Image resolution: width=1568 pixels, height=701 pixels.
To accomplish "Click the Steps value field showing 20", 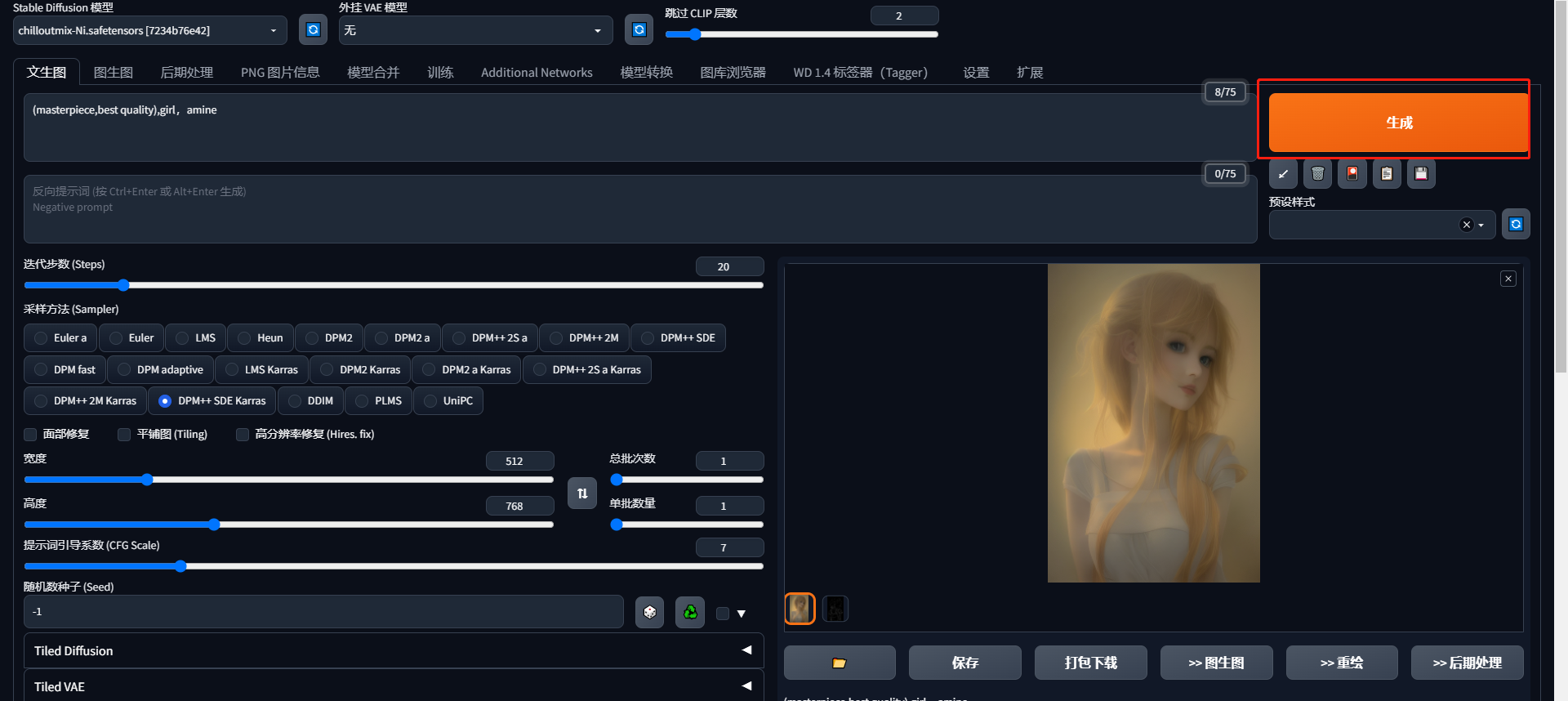I will [x=729, y=267].
